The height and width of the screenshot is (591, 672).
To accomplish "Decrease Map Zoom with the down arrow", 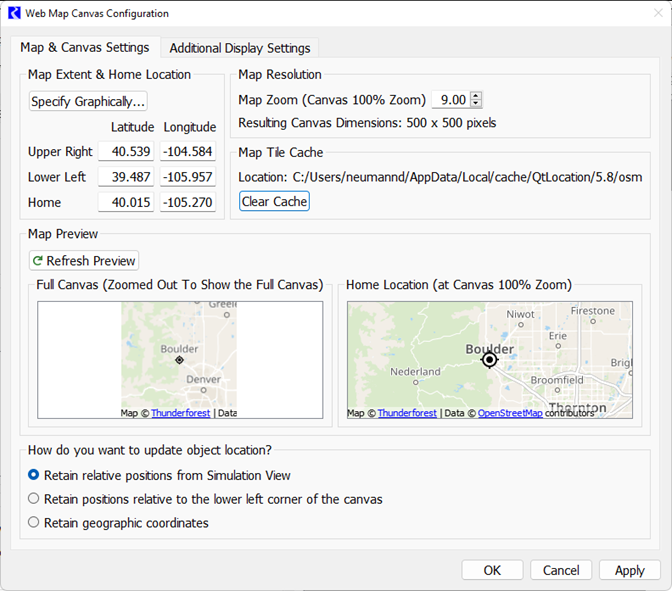I will [476, 104].
